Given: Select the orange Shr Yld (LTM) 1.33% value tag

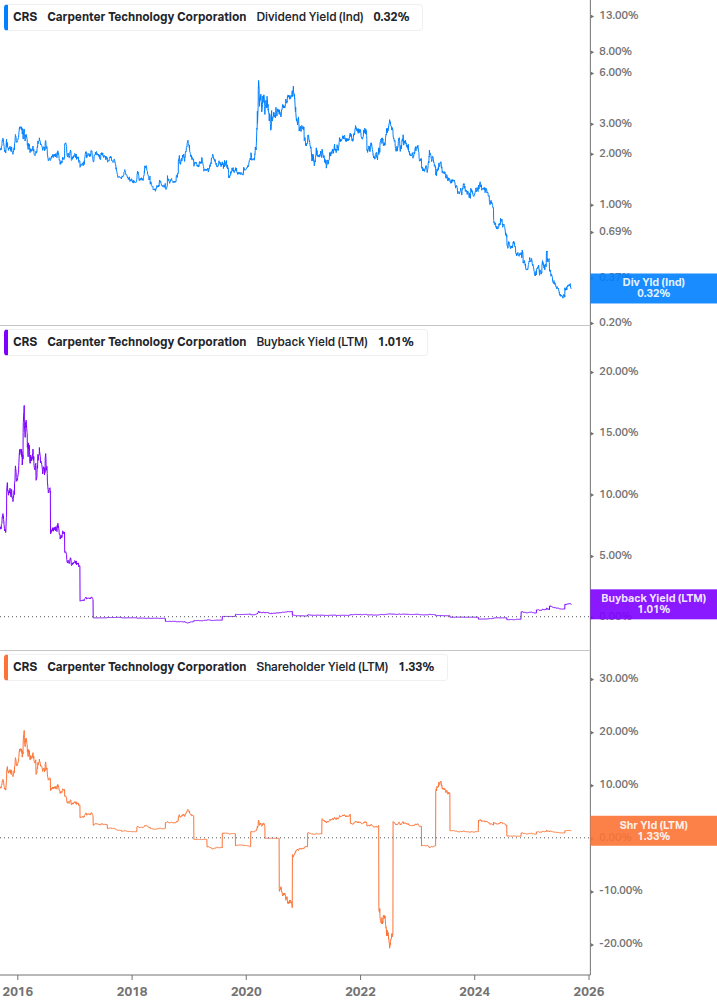Looking at the screenshot, I should (x=654, y=831).
